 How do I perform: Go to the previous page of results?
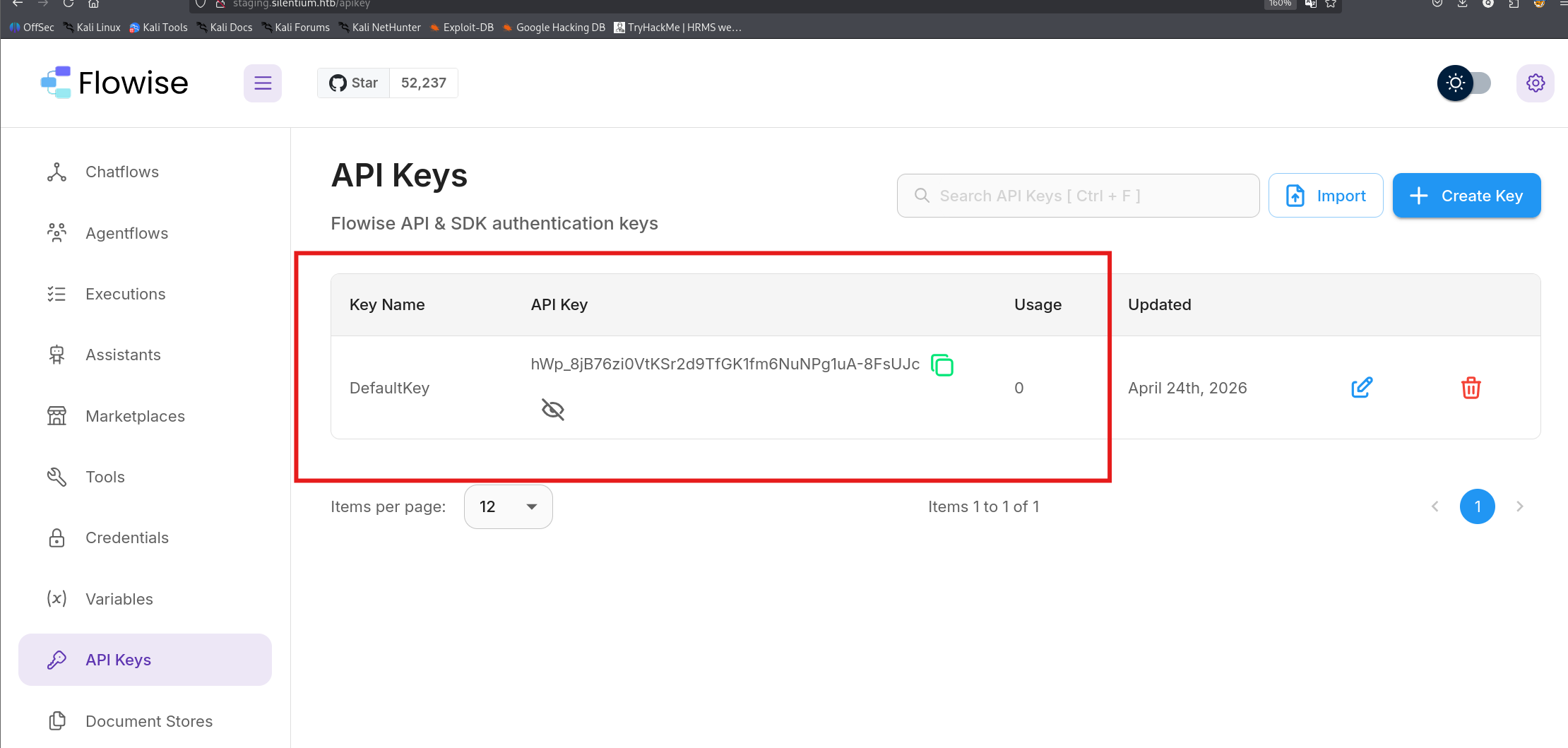(x=1435, y=506)
